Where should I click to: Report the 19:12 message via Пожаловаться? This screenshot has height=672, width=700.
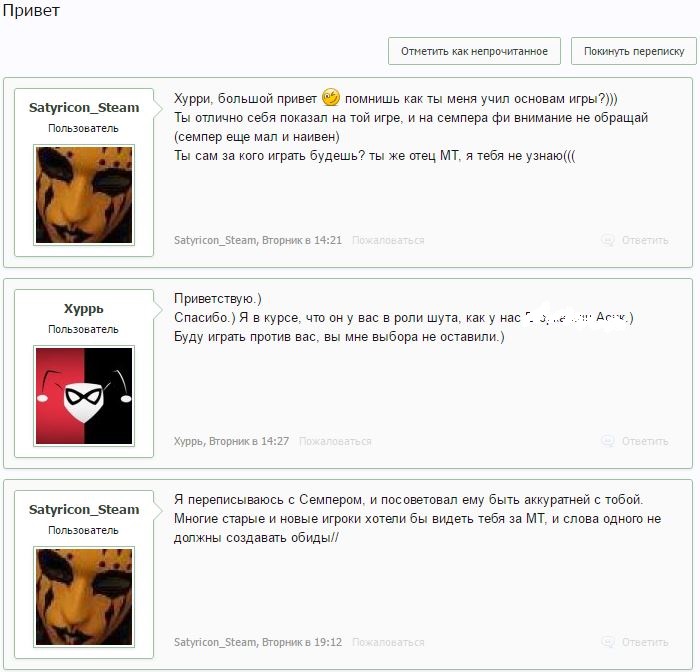[388, 642]
